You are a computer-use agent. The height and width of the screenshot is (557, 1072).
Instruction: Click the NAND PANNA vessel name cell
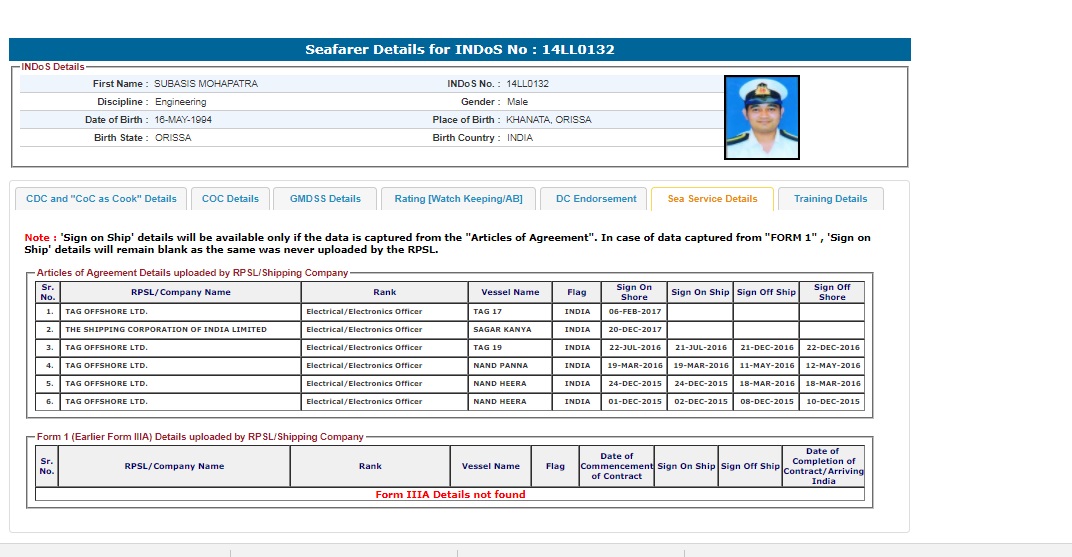click(510, 366)
